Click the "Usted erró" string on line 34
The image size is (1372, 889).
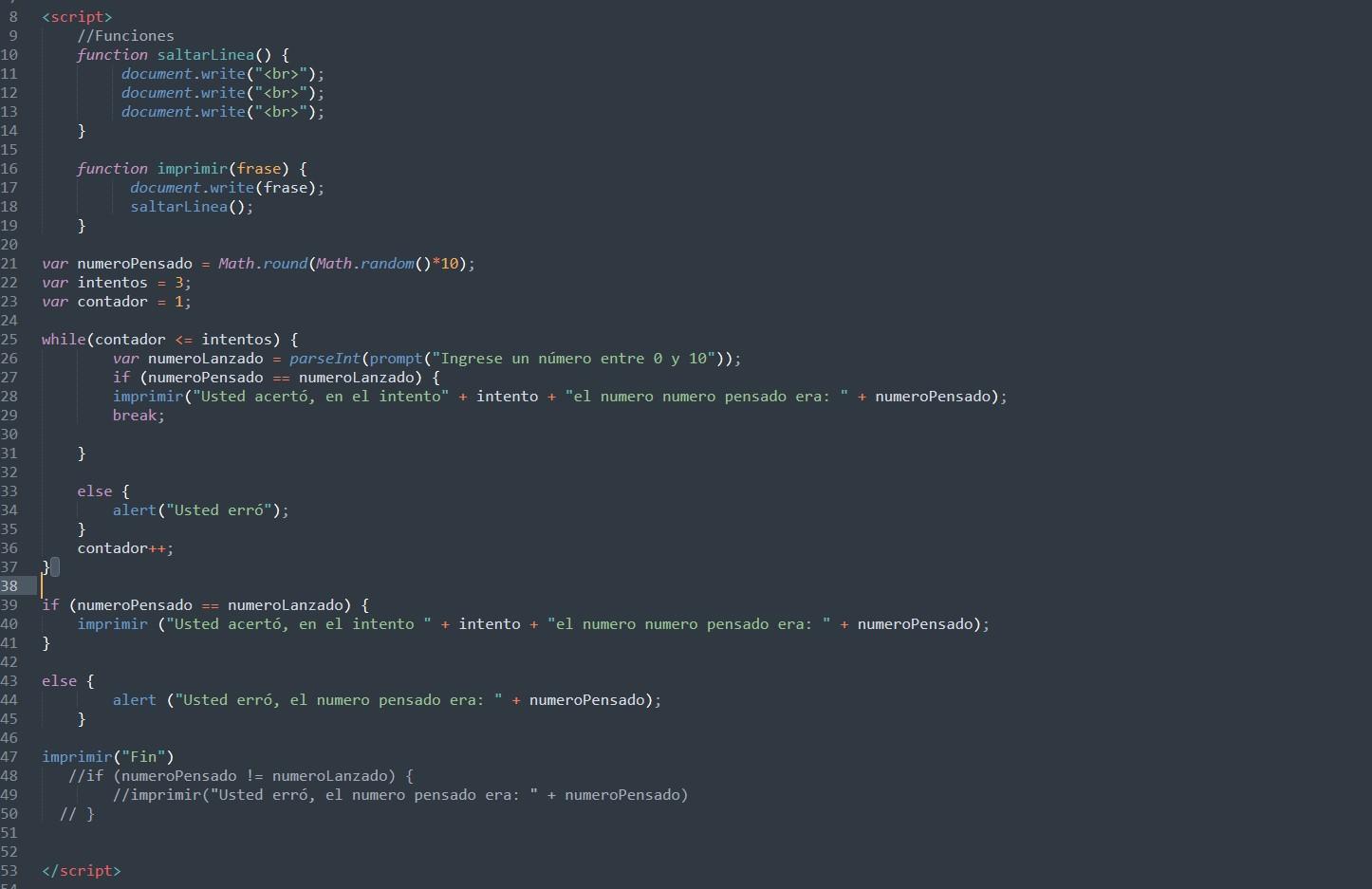[223, 510]
